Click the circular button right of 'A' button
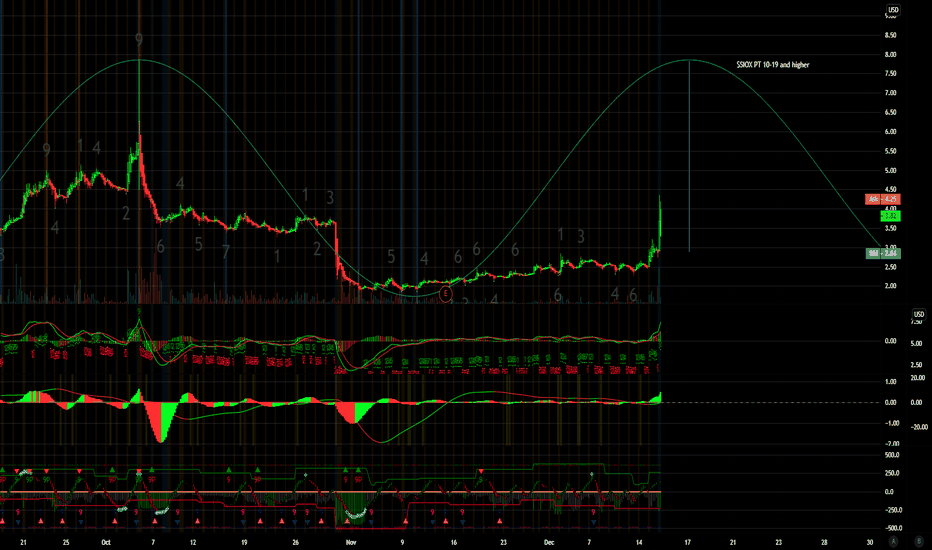 click(x=919, y=542)
